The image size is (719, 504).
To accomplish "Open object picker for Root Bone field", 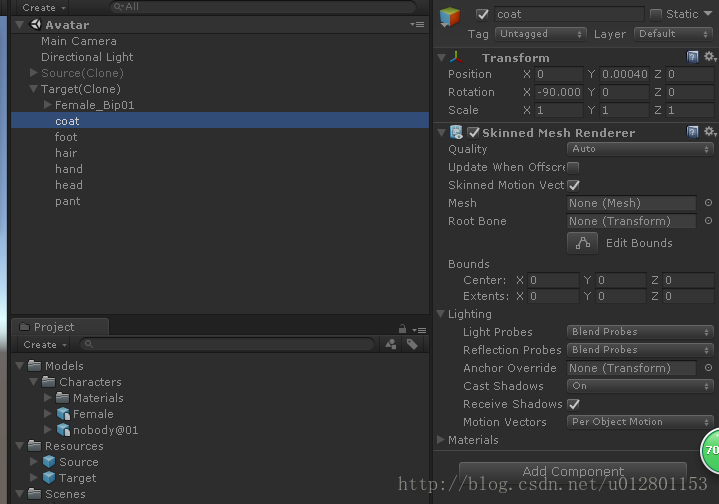I will pyautogui.click(x=708, y=221).
